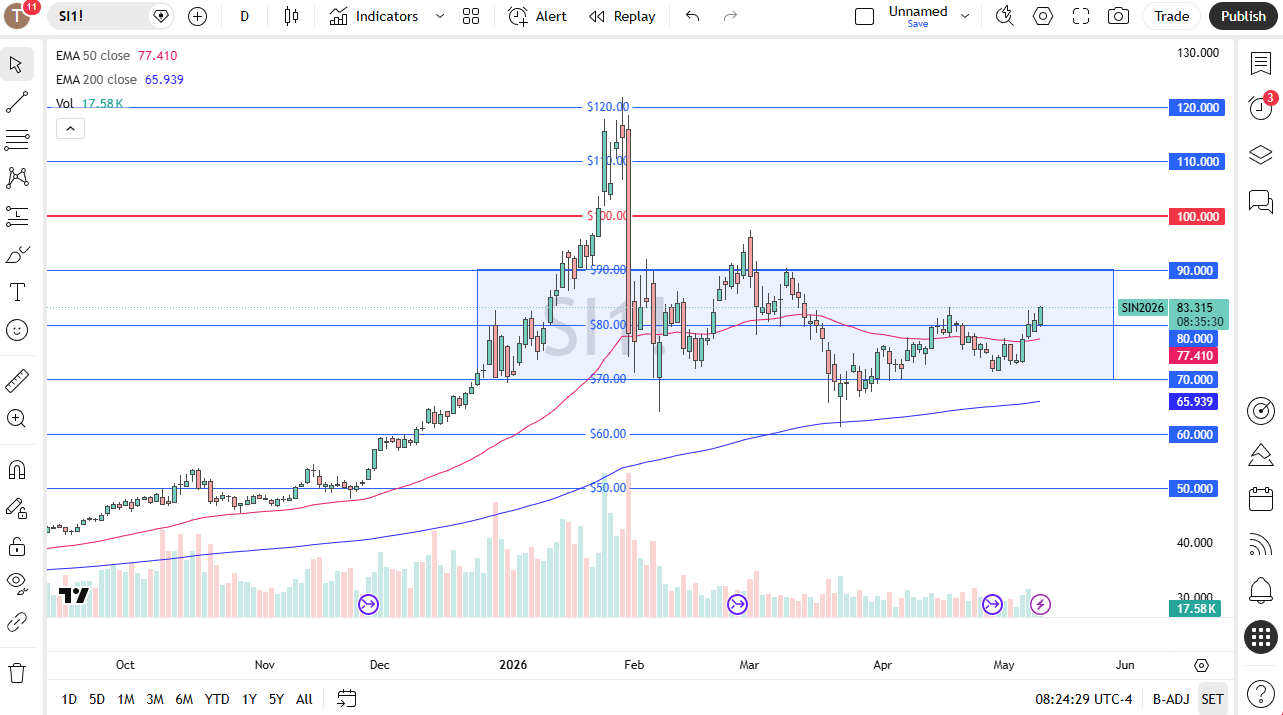Add symbol with compare plus button
Screen dimensions: 1283x715
197,16
